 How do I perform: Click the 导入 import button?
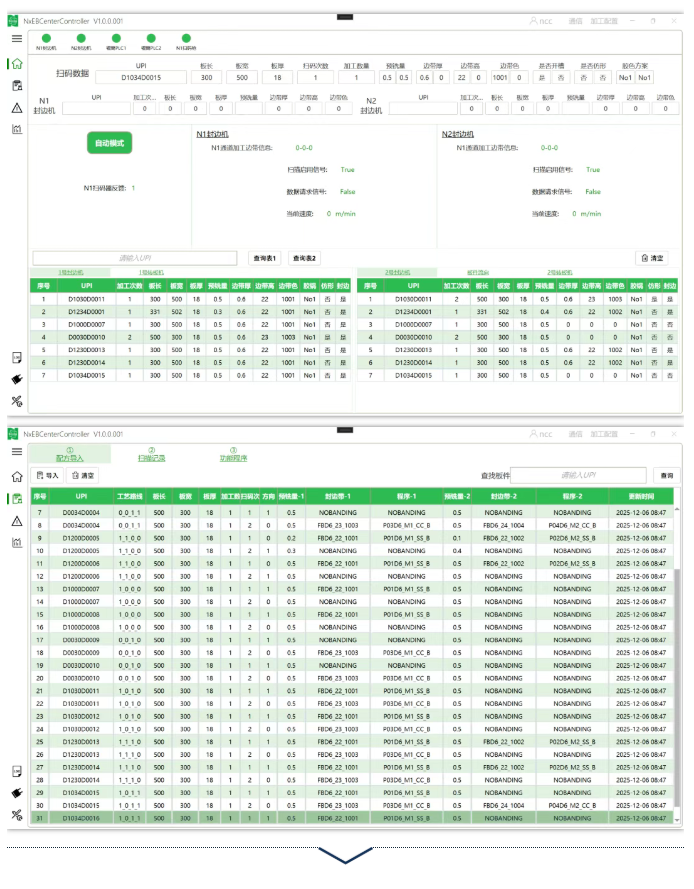[x=48, y=475]
